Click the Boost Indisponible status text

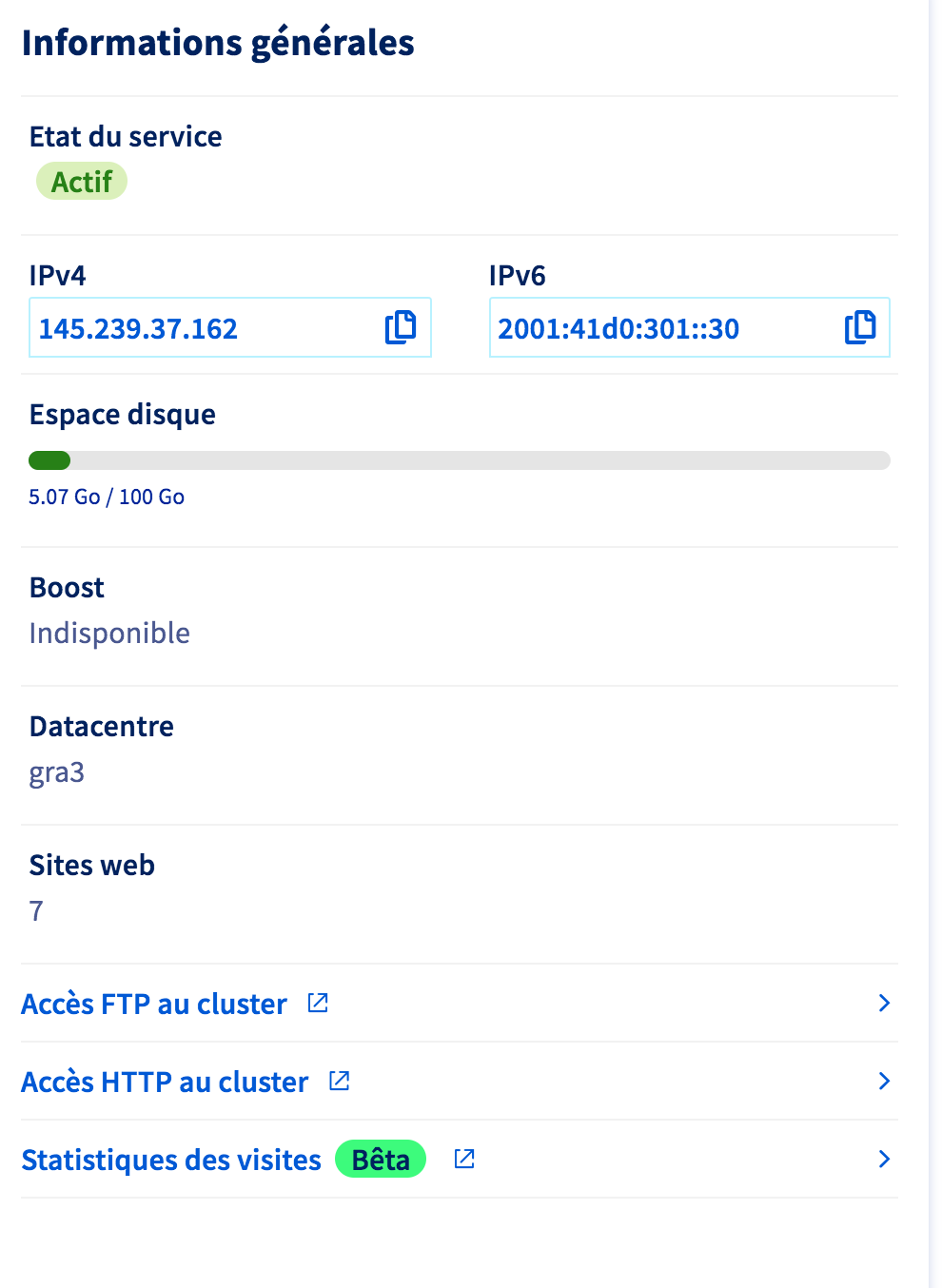(x=109, y=633)
